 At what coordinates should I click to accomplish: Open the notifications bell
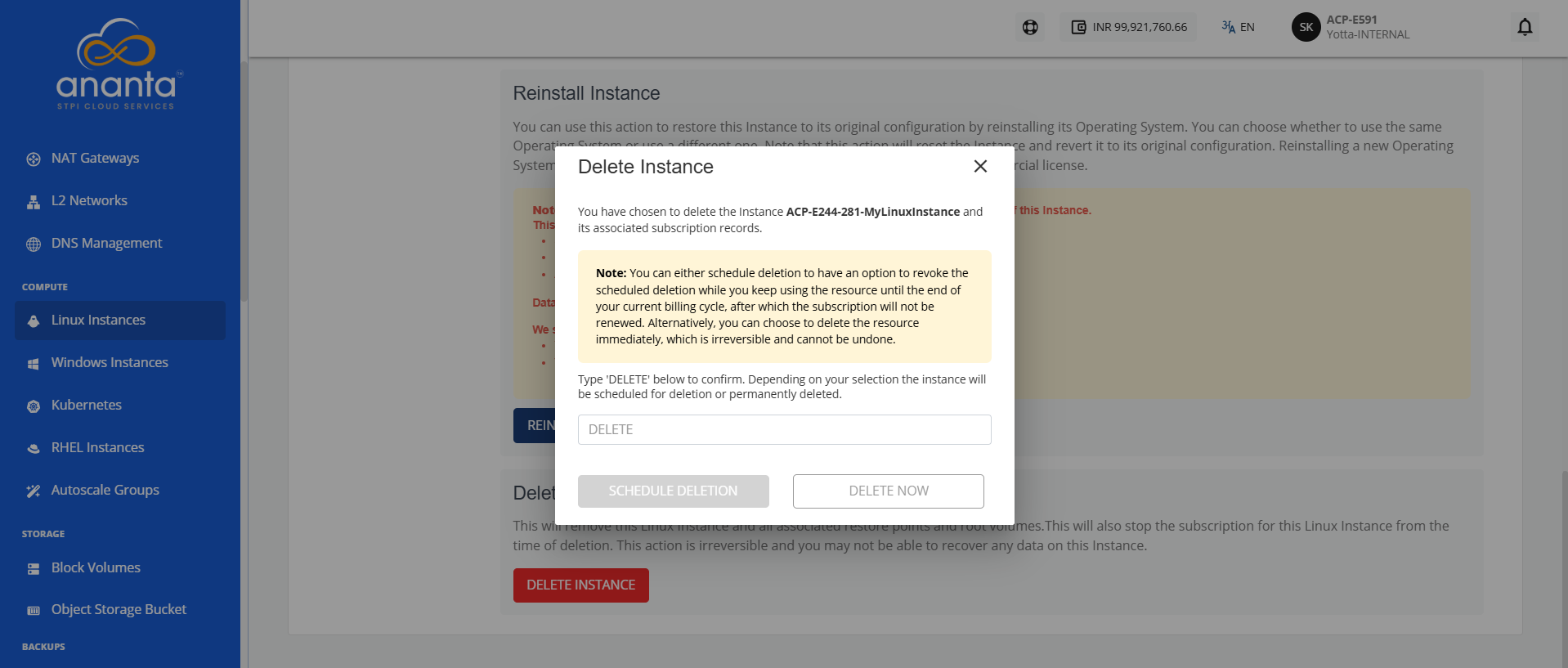pos(1525,27)
